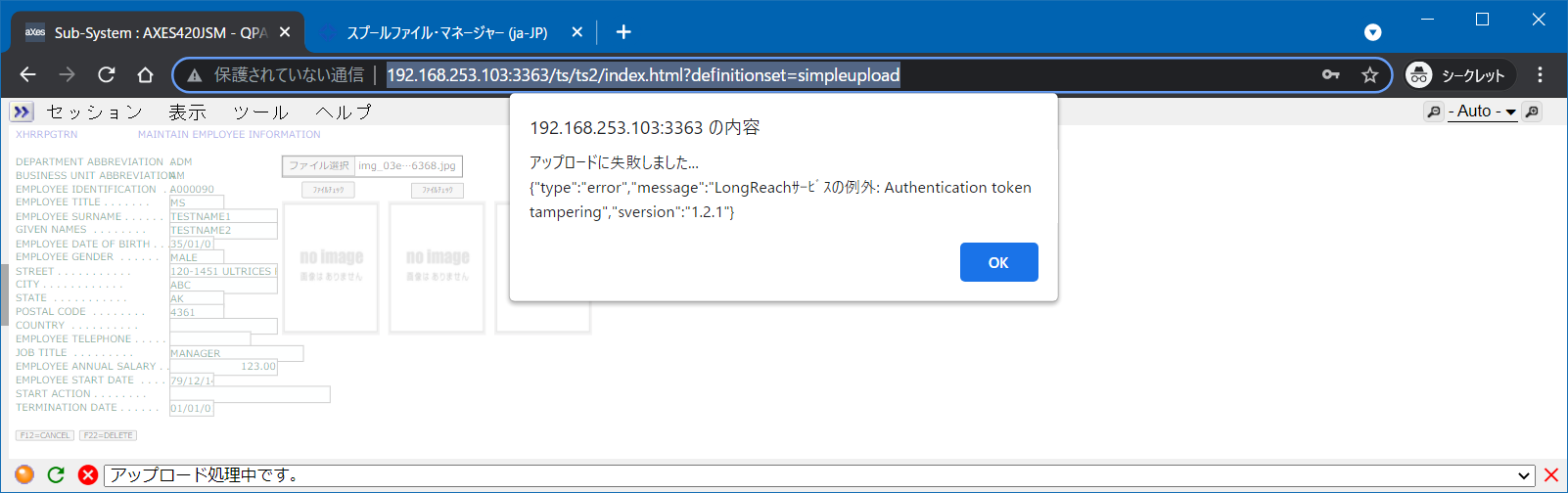Click the zoom in magnifier icon
Screen dimensions: 1568x493
click(1533, 112)
